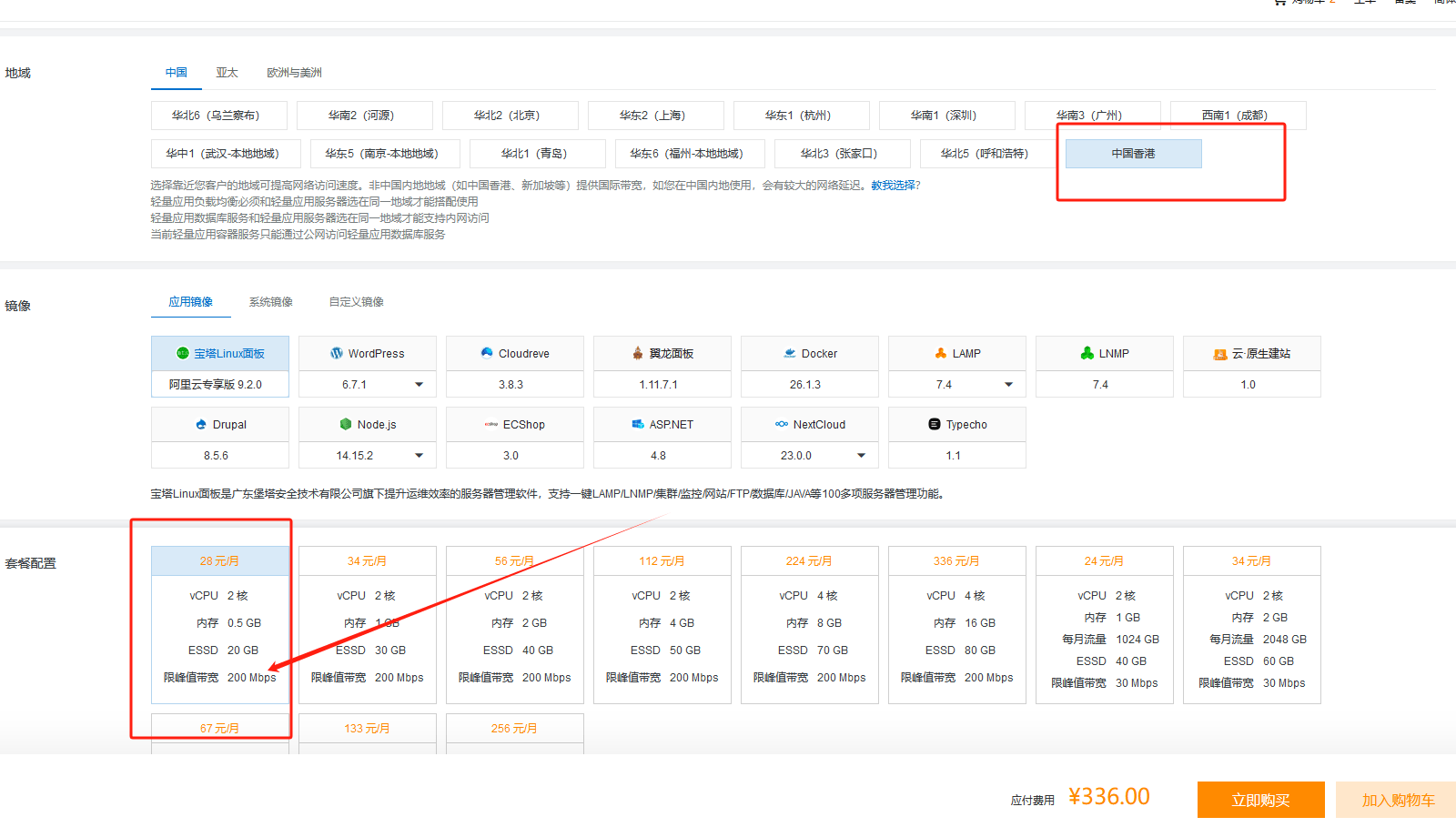Click the Typecho version 1.1

pos(957,455)
